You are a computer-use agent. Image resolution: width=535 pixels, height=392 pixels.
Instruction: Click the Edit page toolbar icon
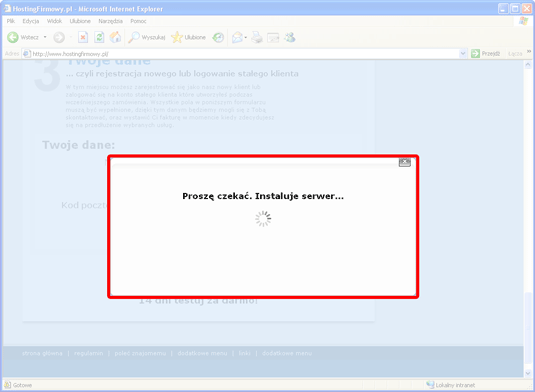pos(273,38)
